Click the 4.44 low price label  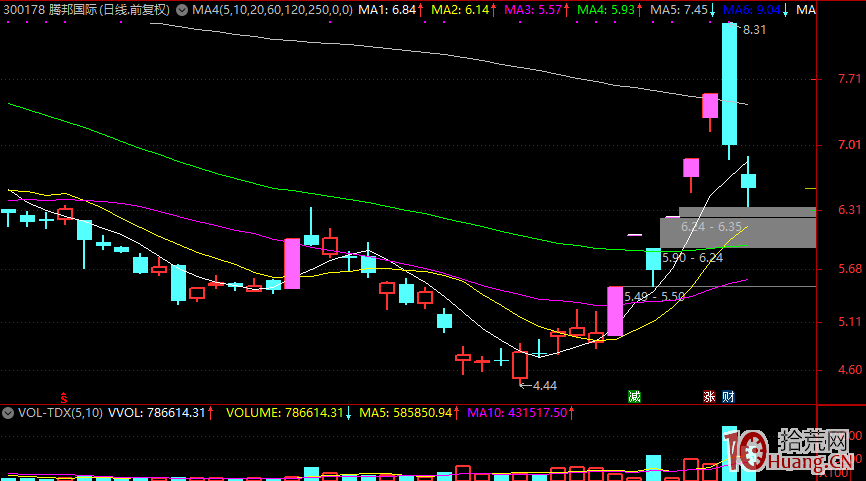pos(545,386)
